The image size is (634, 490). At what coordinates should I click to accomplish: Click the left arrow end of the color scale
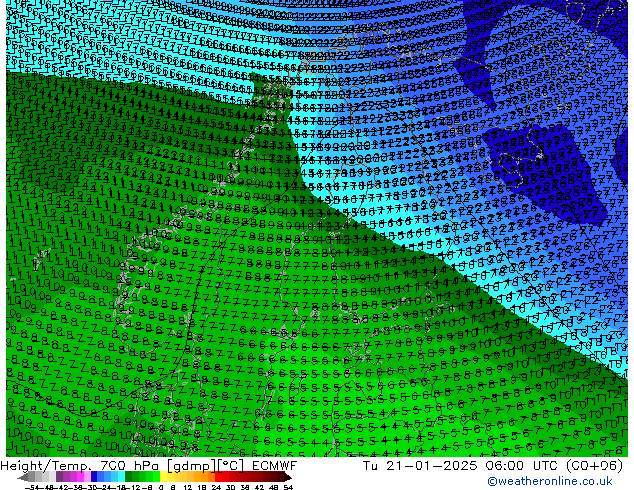tap(23, 477)
